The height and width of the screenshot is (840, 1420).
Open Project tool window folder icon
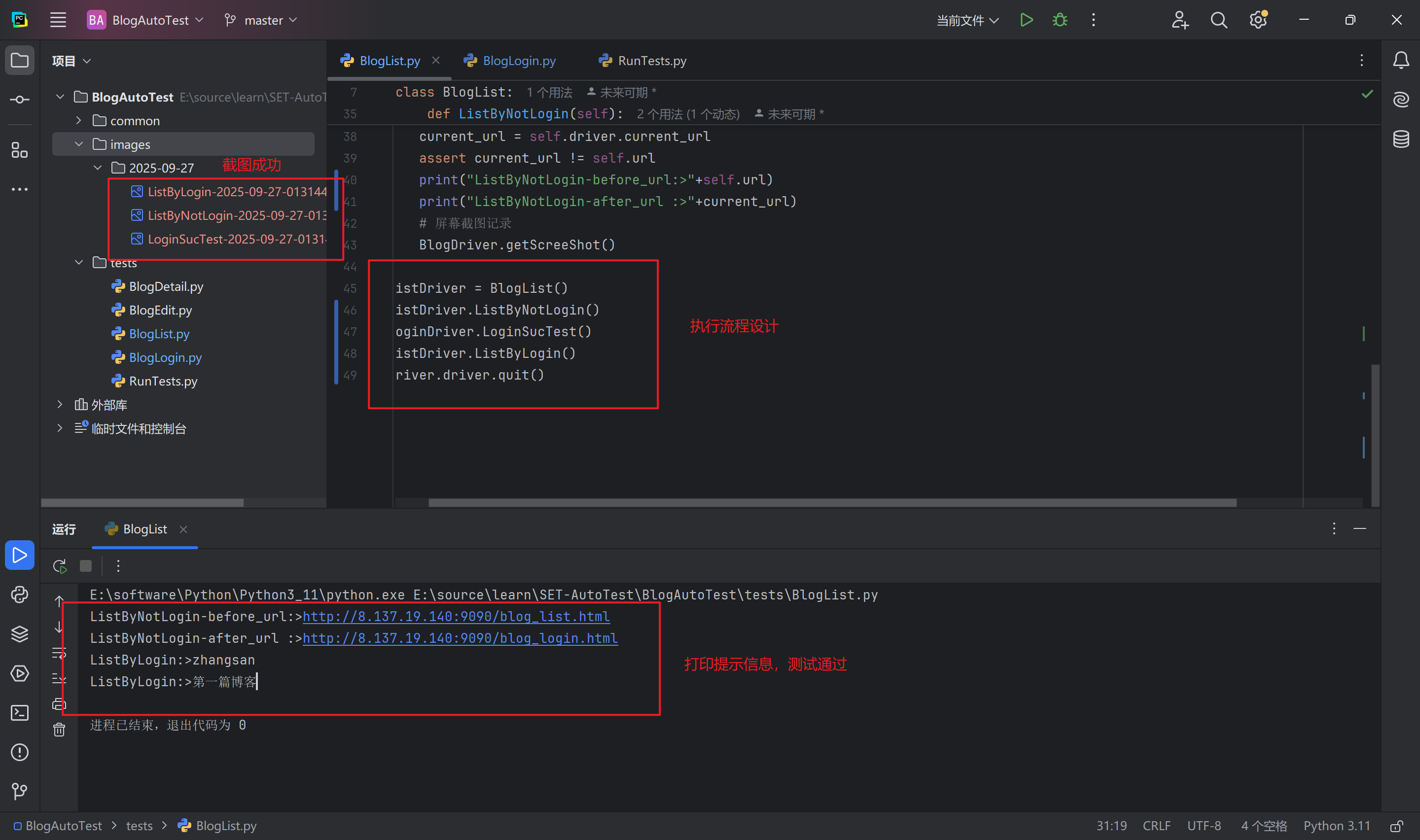(20, 60)
